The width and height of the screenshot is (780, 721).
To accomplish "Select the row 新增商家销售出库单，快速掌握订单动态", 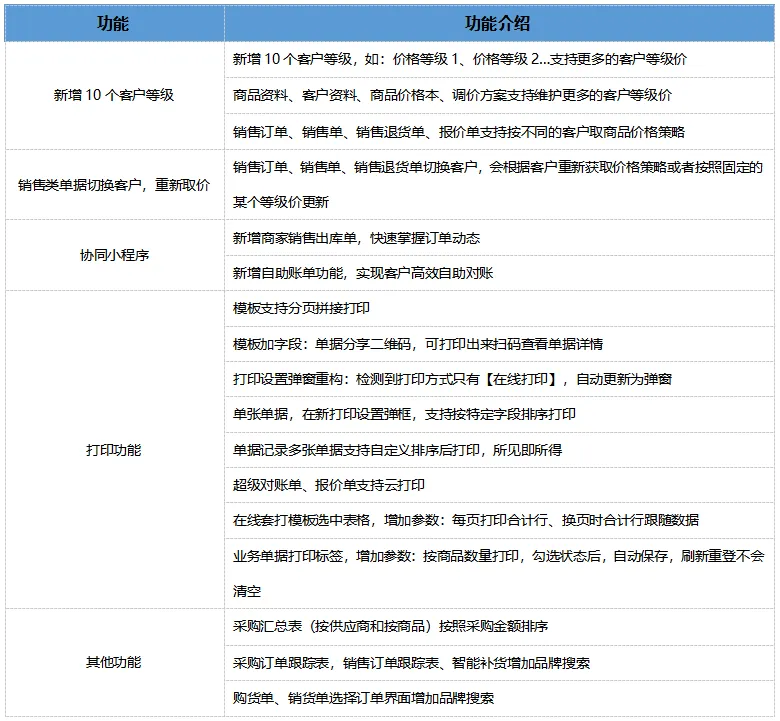I will [x=499, y=237].
